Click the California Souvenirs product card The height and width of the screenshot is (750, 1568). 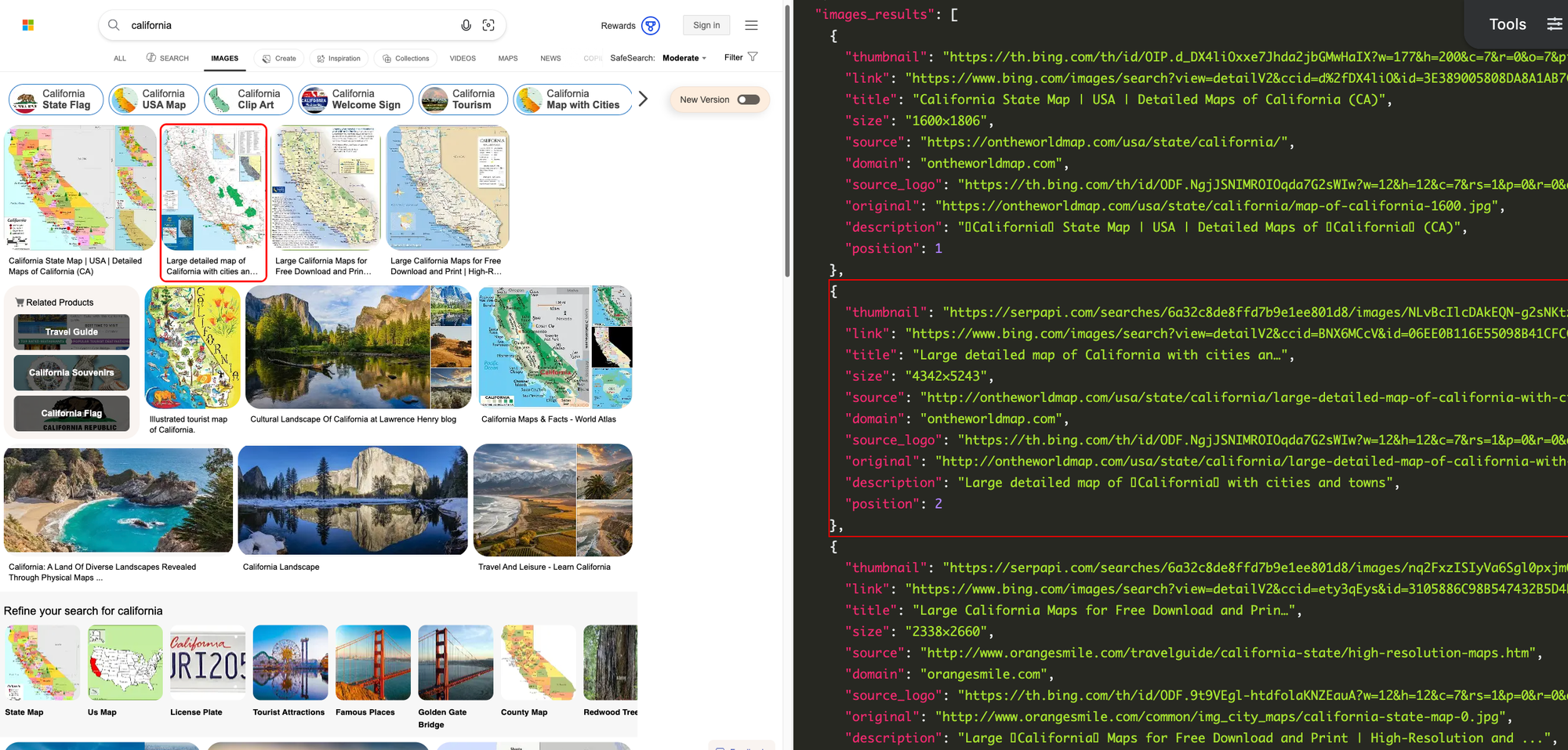tap(71, 372)
